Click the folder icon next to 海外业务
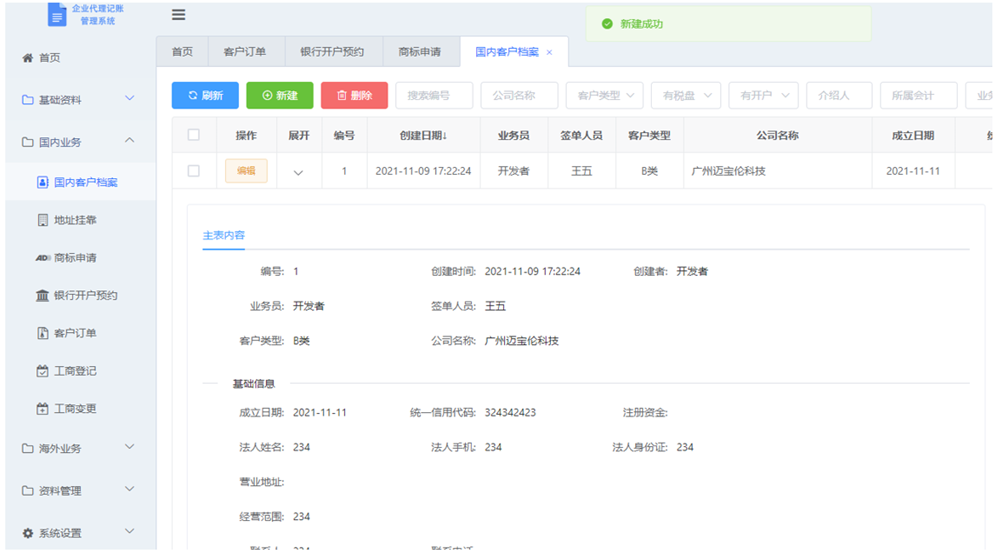 pos(27,449)
